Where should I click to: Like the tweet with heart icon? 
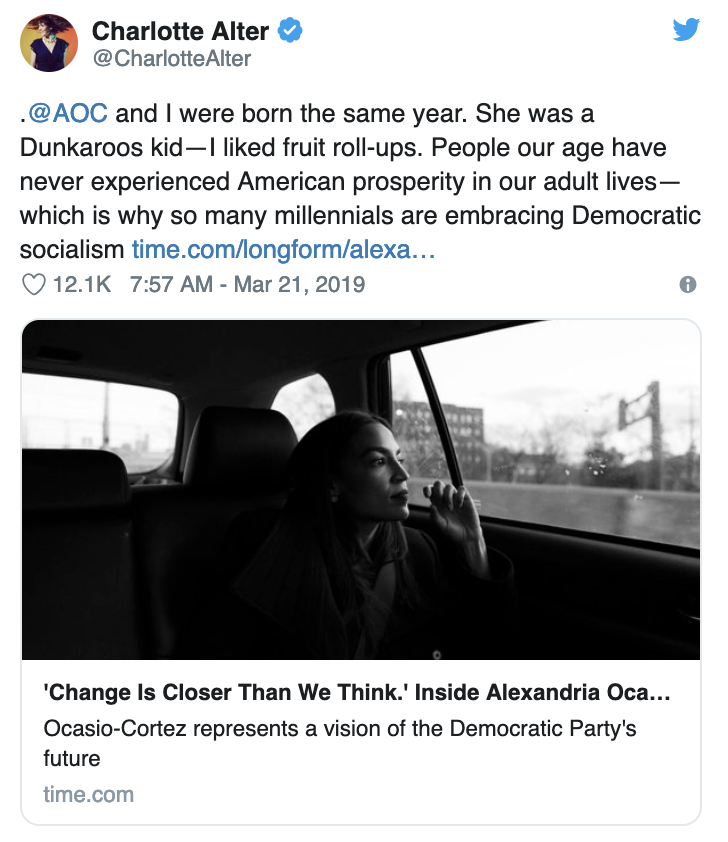(34, 284)
